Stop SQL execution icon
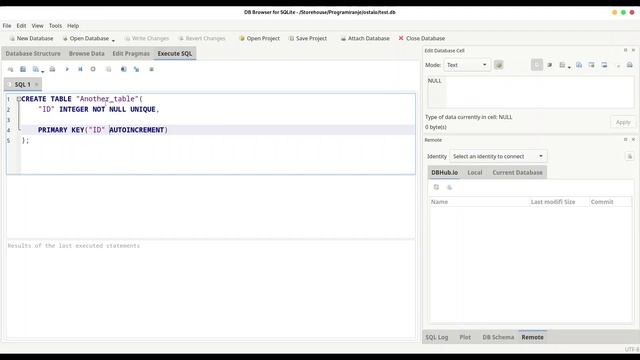 pyautogui.click(x=93, y=69)
